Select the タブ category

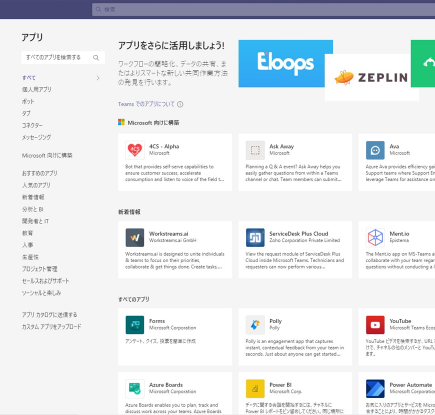pos(26,113)
